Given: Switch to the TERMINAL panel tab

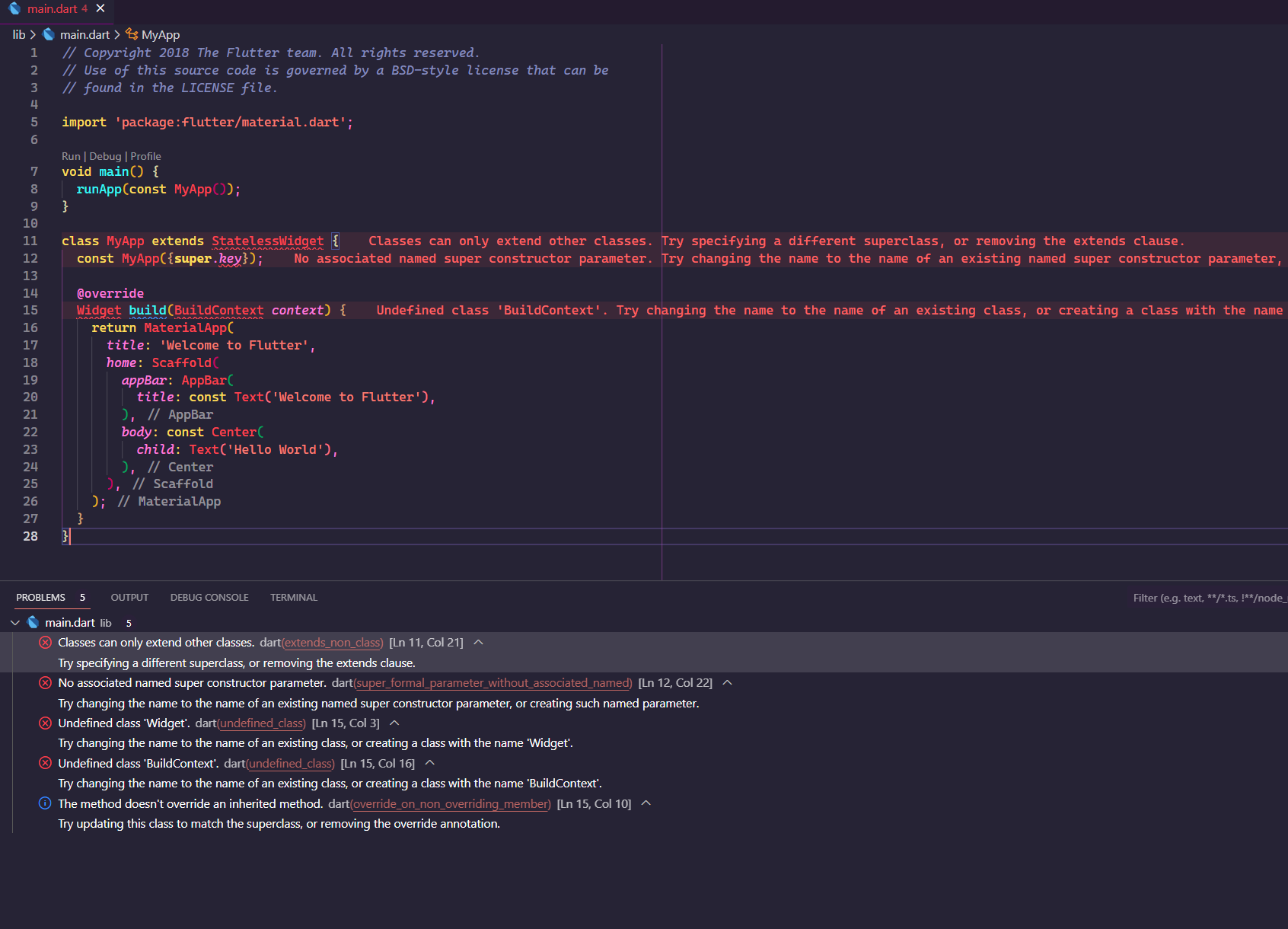Looking at the screenshot, I should tap(294, 598).
